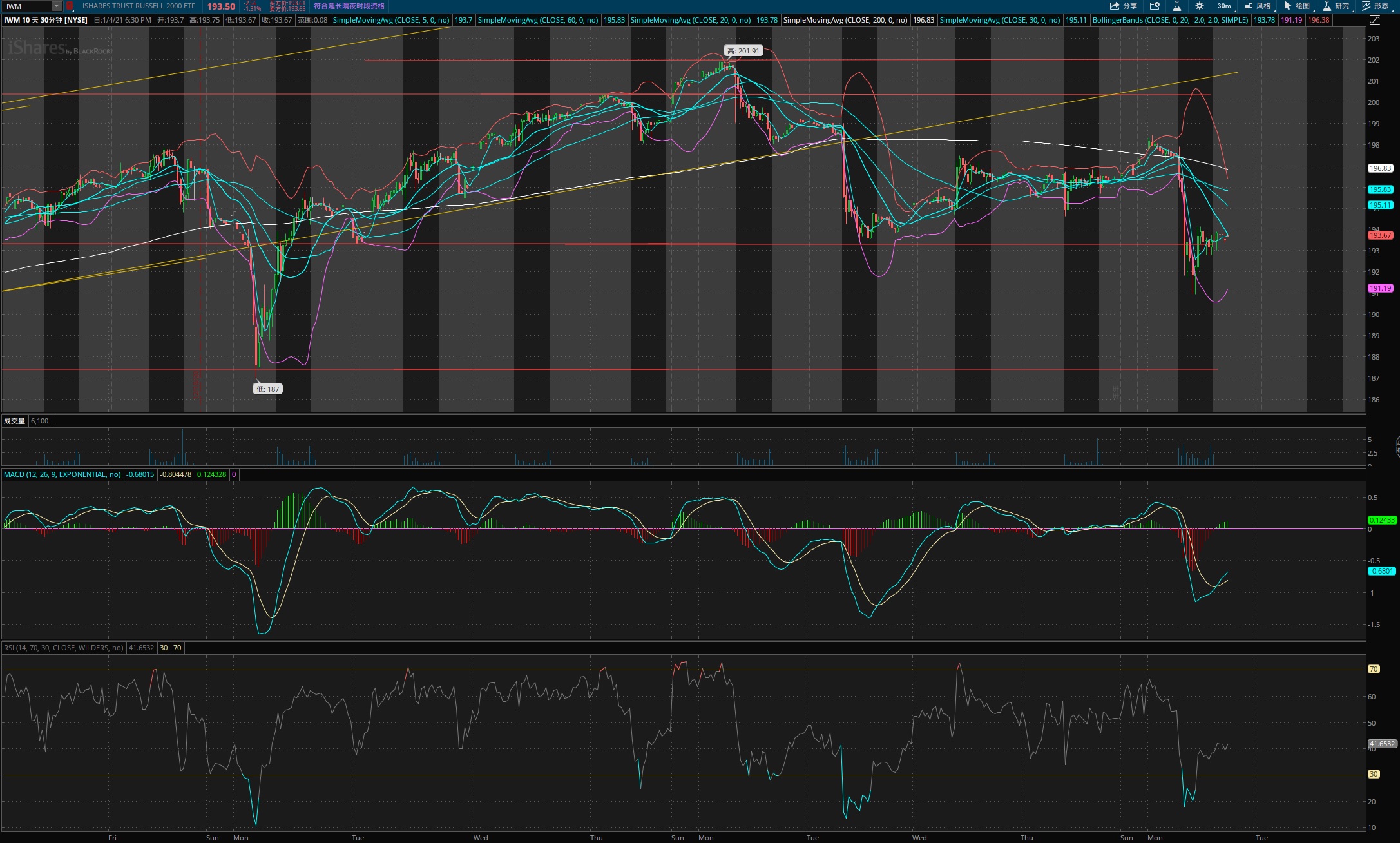
Task: Open the 形态 patterns dropdown
Action: click(1376, 6)
